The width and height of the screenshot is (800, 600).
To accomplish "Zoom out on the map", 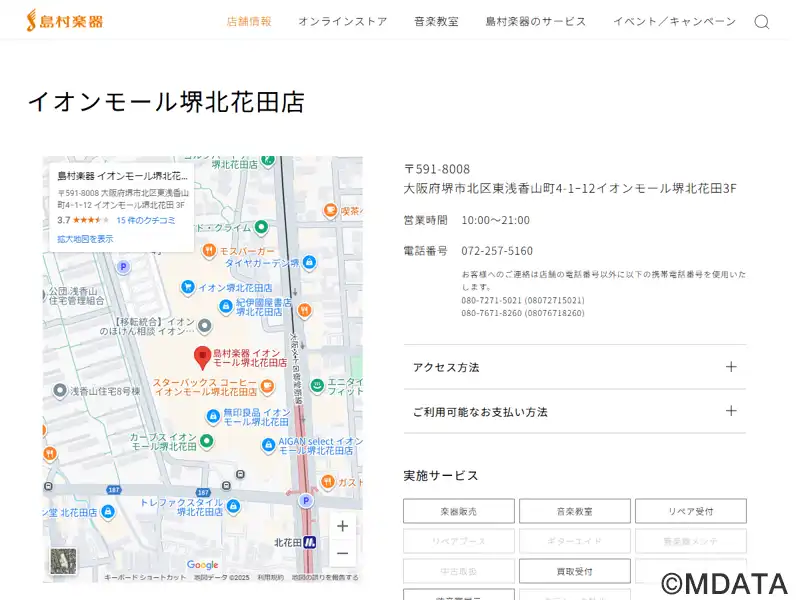I will [x=342, y=553].
